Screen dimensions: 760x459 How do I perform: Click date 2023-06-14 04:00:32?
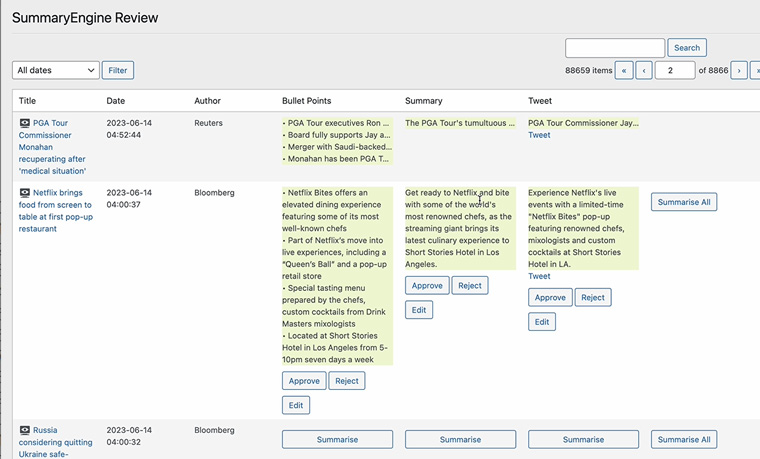(x=129, y=436)
